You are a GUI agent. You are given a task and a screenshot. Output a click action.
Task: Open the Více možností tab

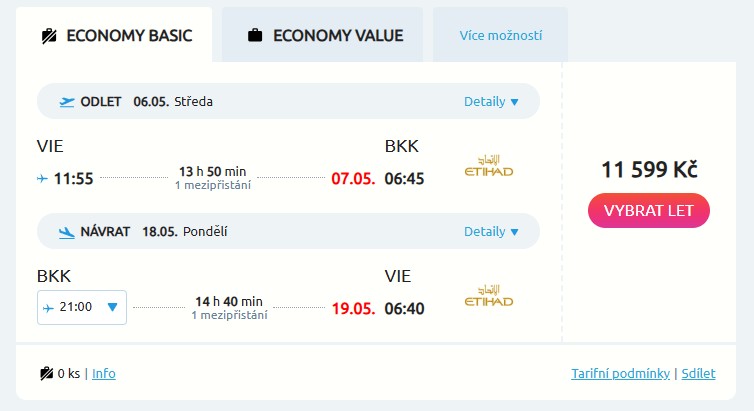(501, 36)
